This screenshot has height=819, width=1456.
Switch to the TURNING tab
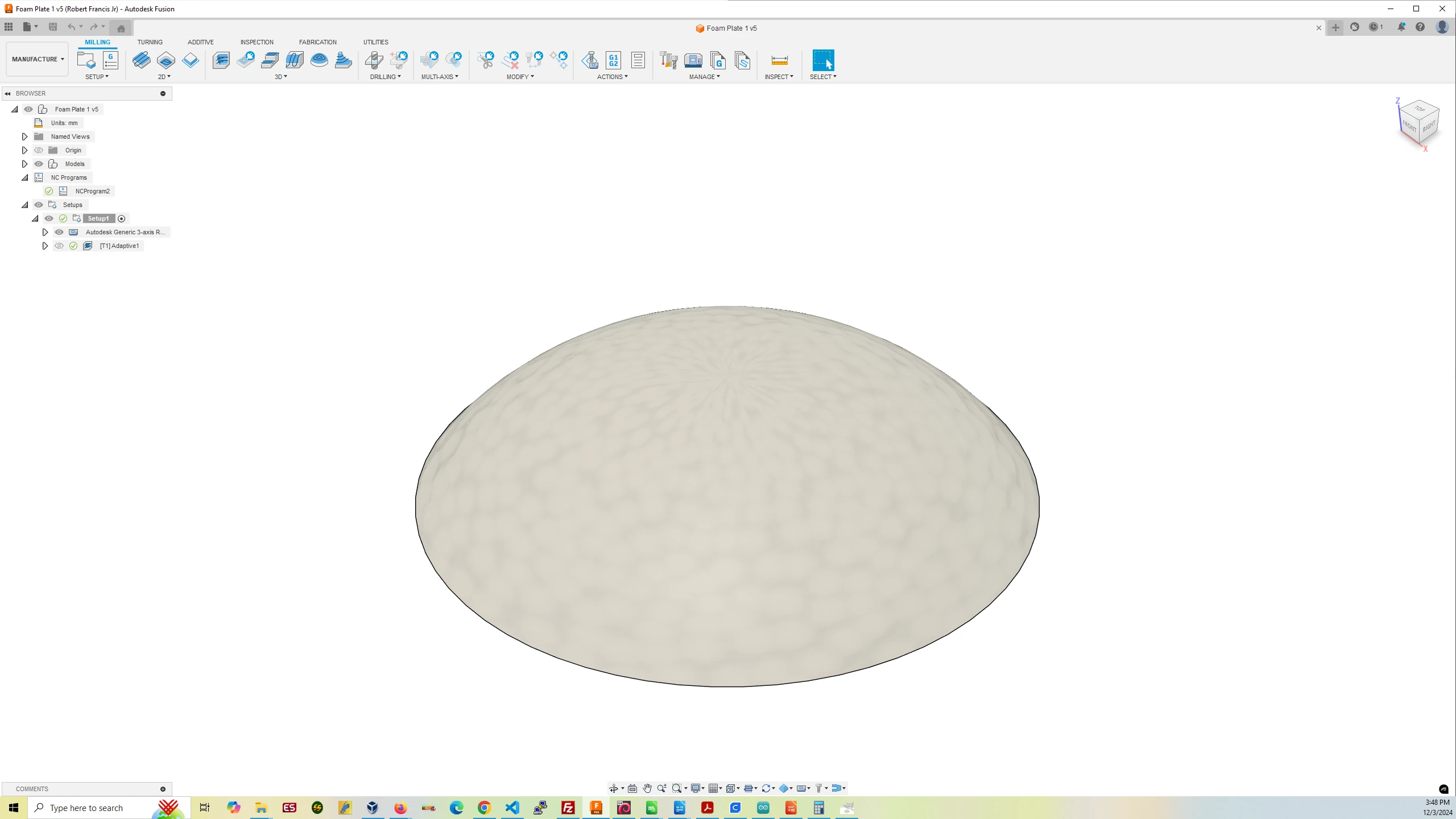click(x=150, y=42)
